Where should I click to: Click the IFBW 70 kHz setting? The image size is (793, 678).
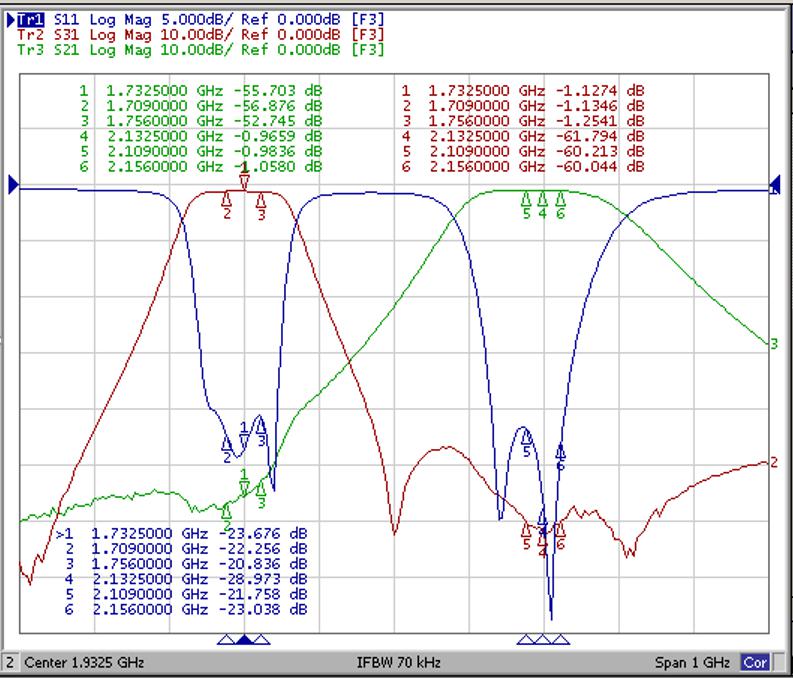(400, 663)
